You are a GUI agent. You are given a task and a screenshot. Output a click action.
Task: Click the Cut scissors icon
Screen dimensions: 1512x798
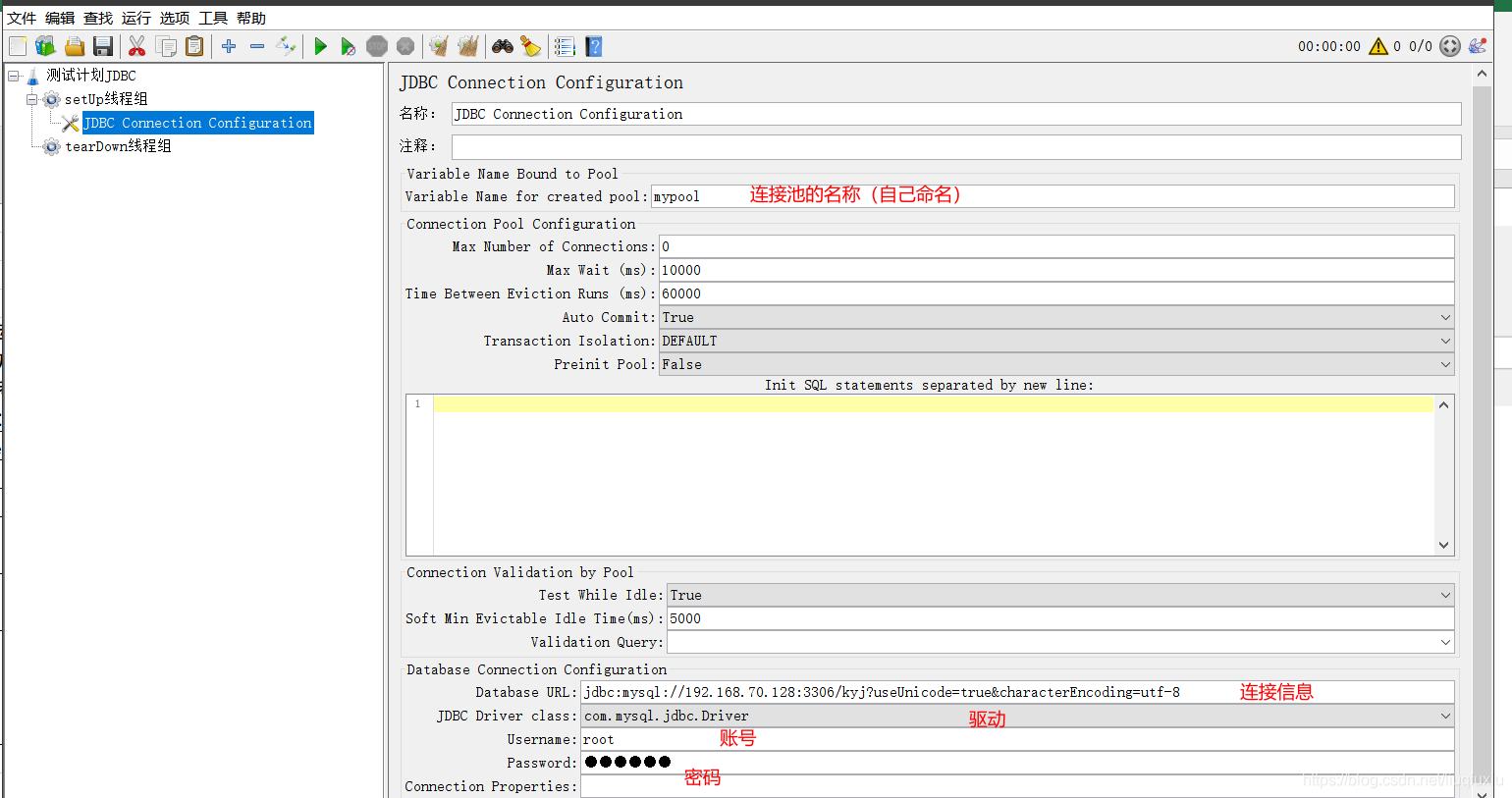[x=136, y=46]
